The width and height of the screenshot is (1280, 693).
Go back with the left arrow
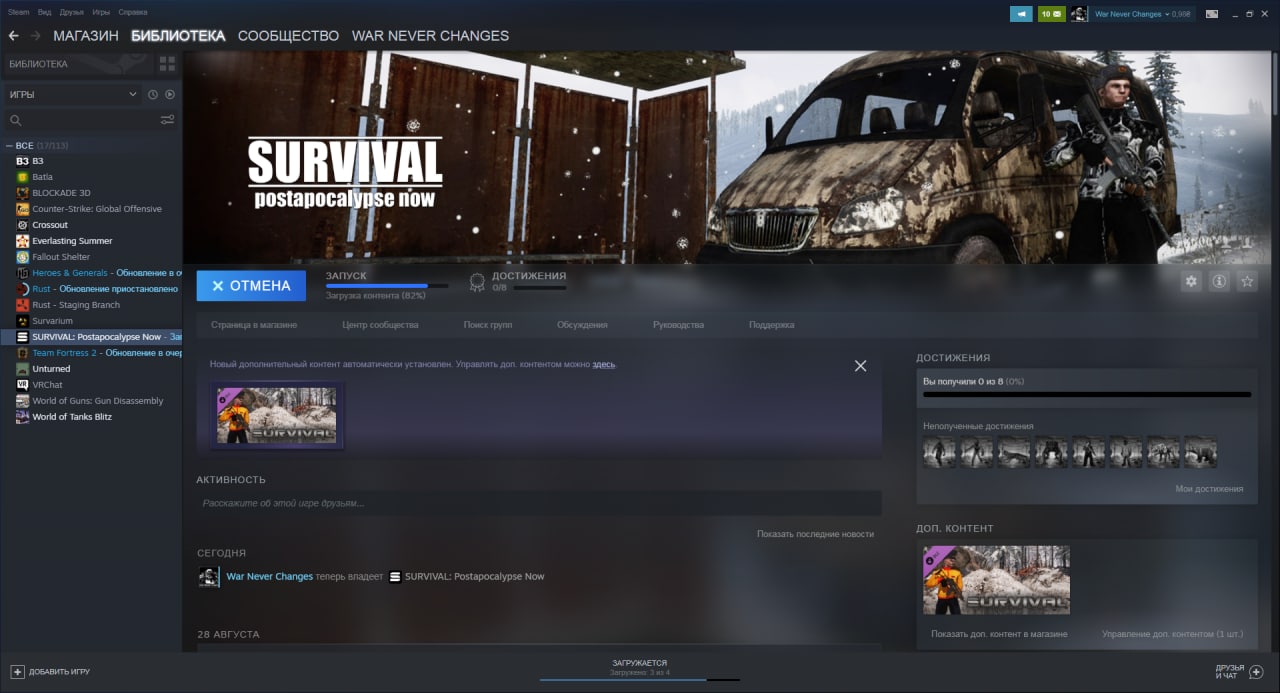pos(13,36)
